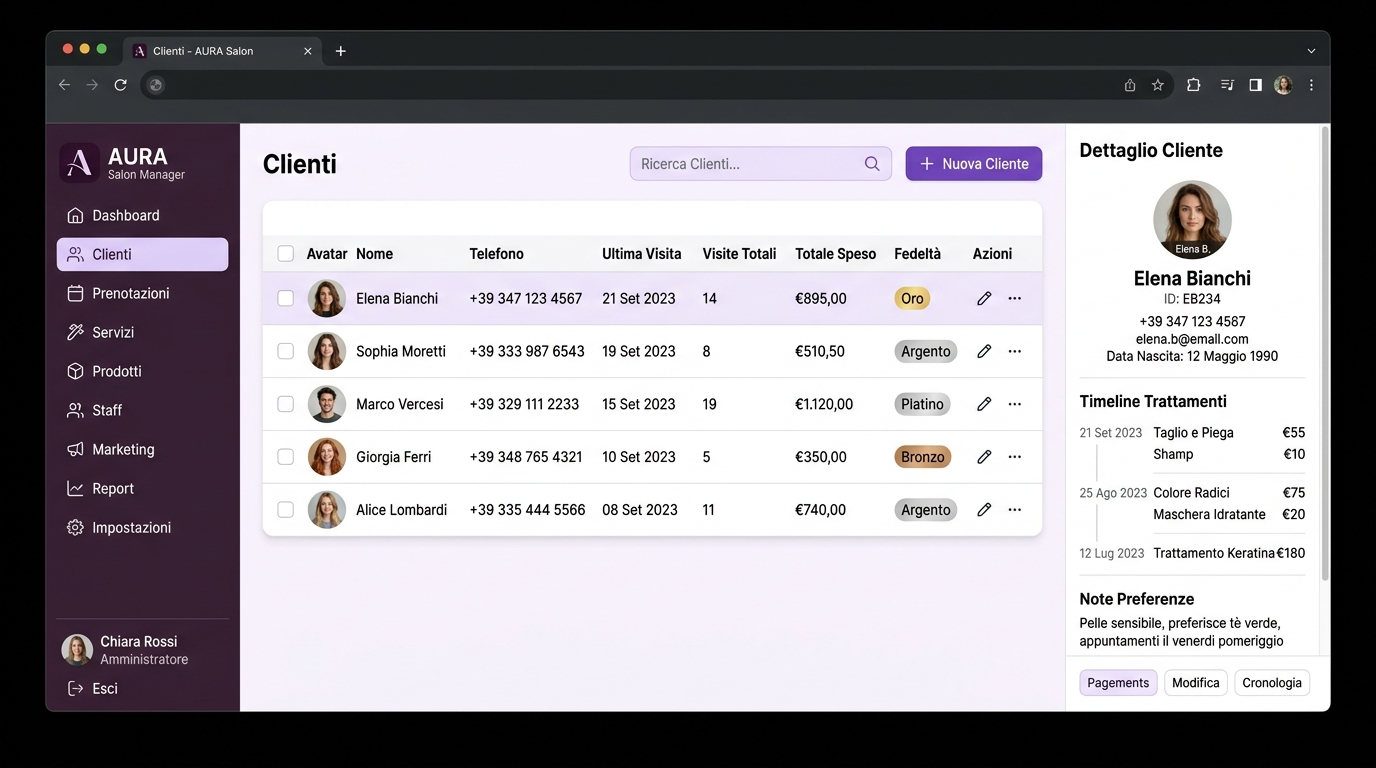The height and width of the screenshot is (768, 1376).
Task: Go to Prenotazioni section
Action: click(x=142, y=293)
